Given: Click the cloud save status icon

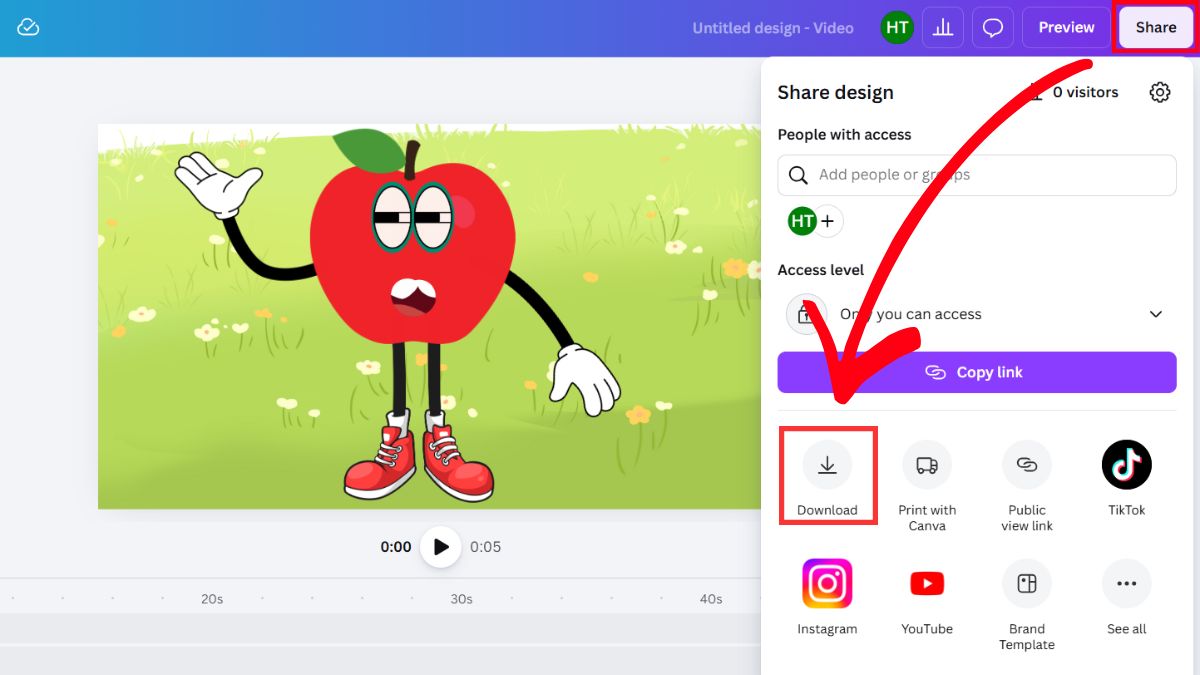Looking at the screenshot, I should tap(28, 28).
